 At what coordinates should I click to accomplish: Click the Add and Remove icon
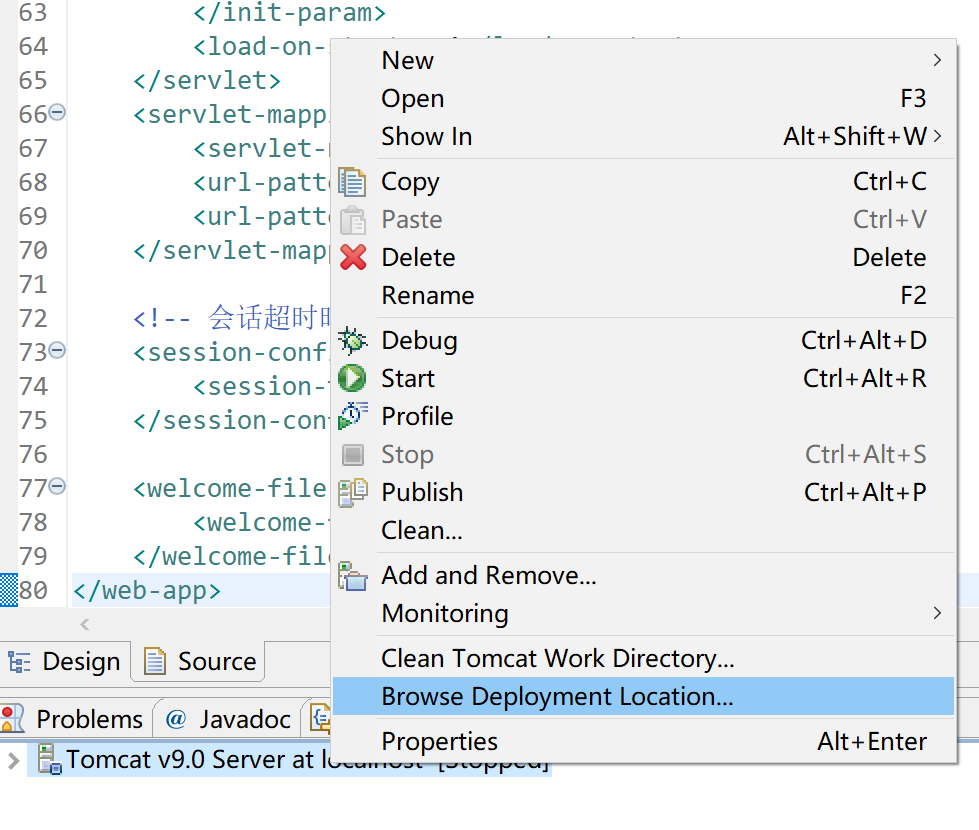point(352,576)
